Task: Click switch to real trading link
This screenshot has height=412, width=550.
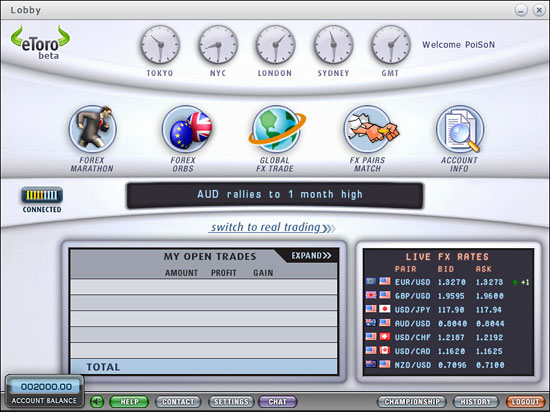Action: (271, 227)
